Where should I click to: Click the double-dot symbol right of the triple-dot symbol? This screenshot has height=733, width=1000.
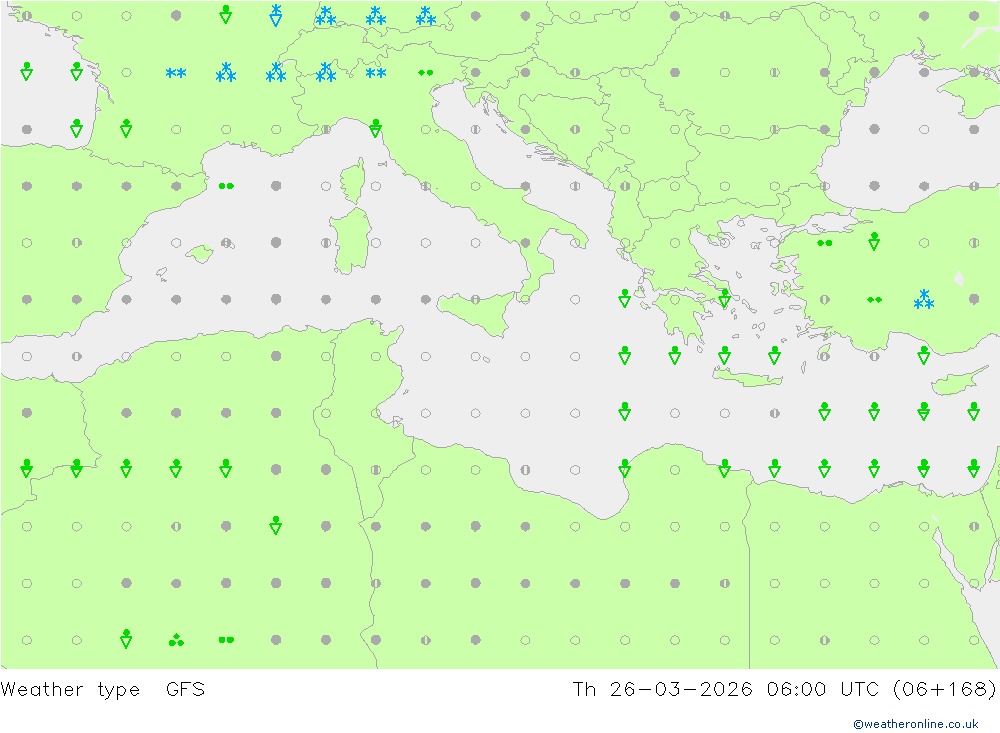point(226,640)
